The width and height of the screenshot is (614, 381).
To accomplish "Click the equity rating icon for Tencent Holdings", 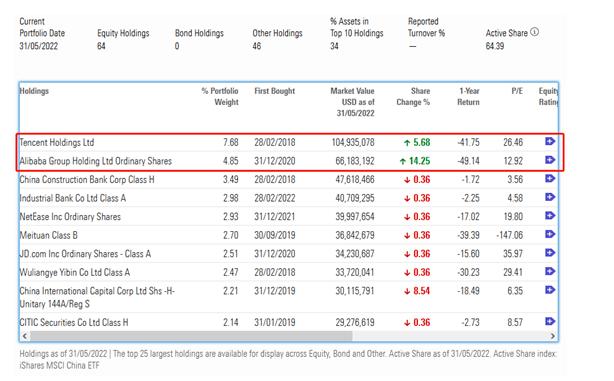I will (x=550, y=141).
